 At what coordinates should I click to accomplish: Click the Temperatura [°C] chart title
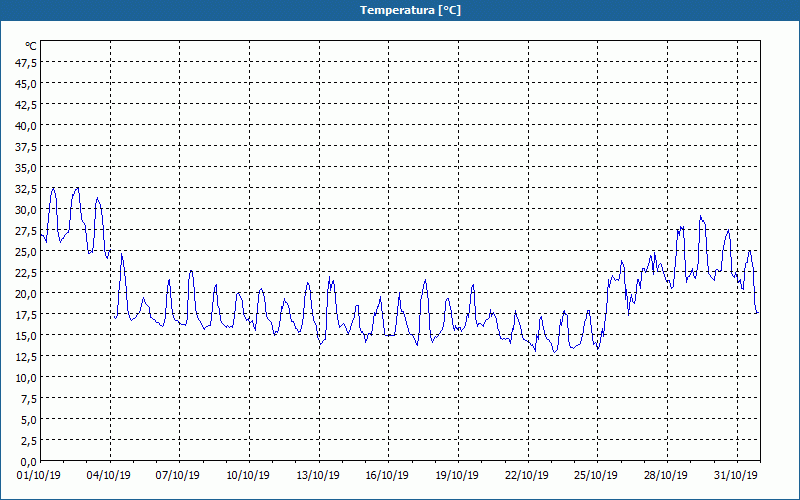tap(410, 10)
